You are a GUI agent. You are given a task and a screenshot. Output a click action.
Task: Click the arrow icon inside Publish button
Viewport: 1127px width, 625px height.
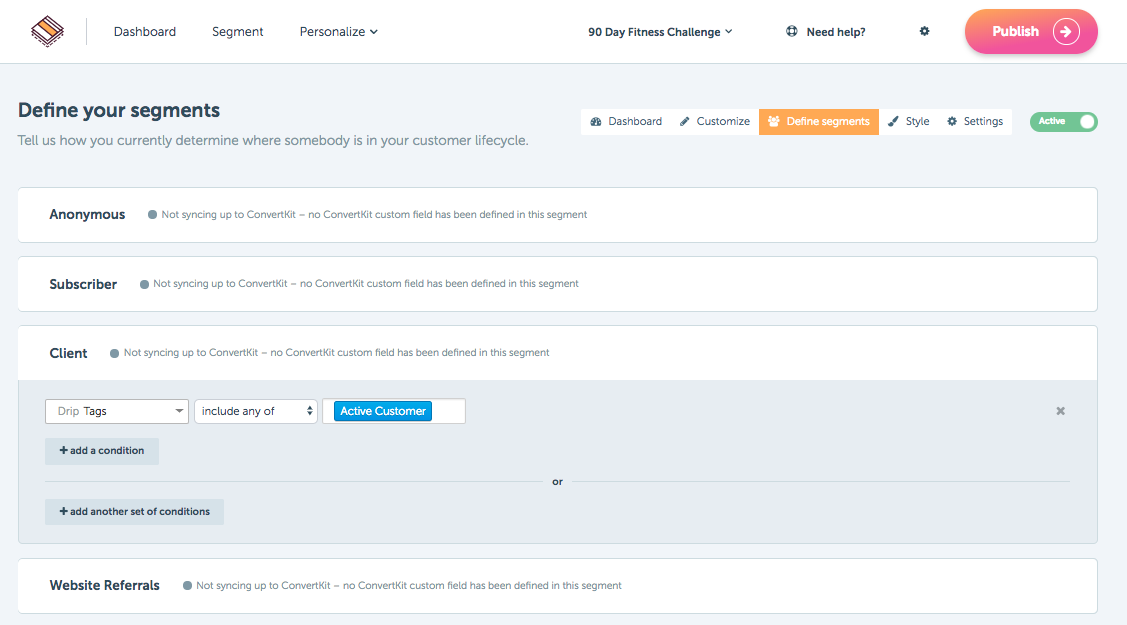1066,32
